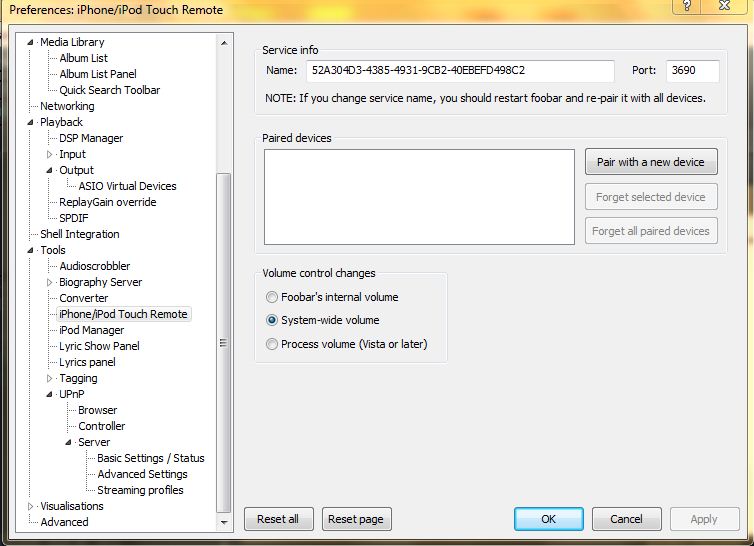
Task: Collapse the Tools tree node
Action: click(x=30, y=250)
